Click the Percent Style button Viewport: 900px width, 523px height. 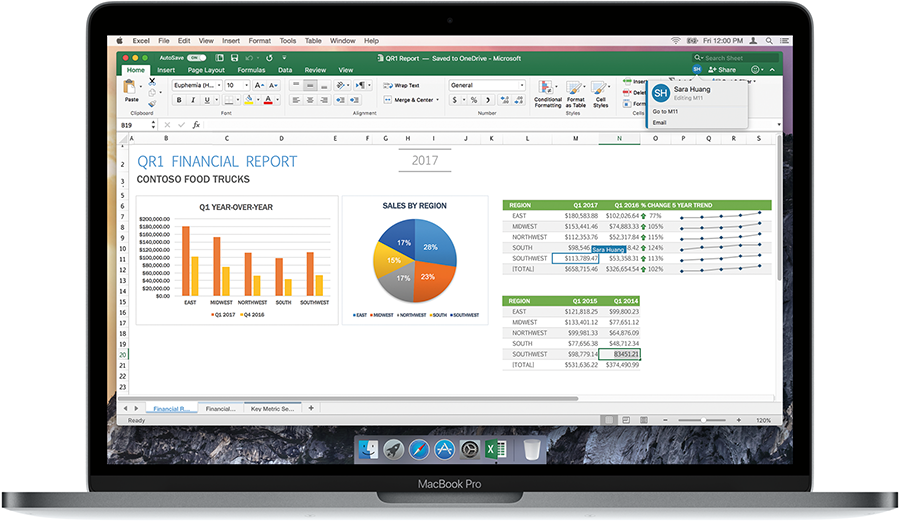click(x=474, y=100)
